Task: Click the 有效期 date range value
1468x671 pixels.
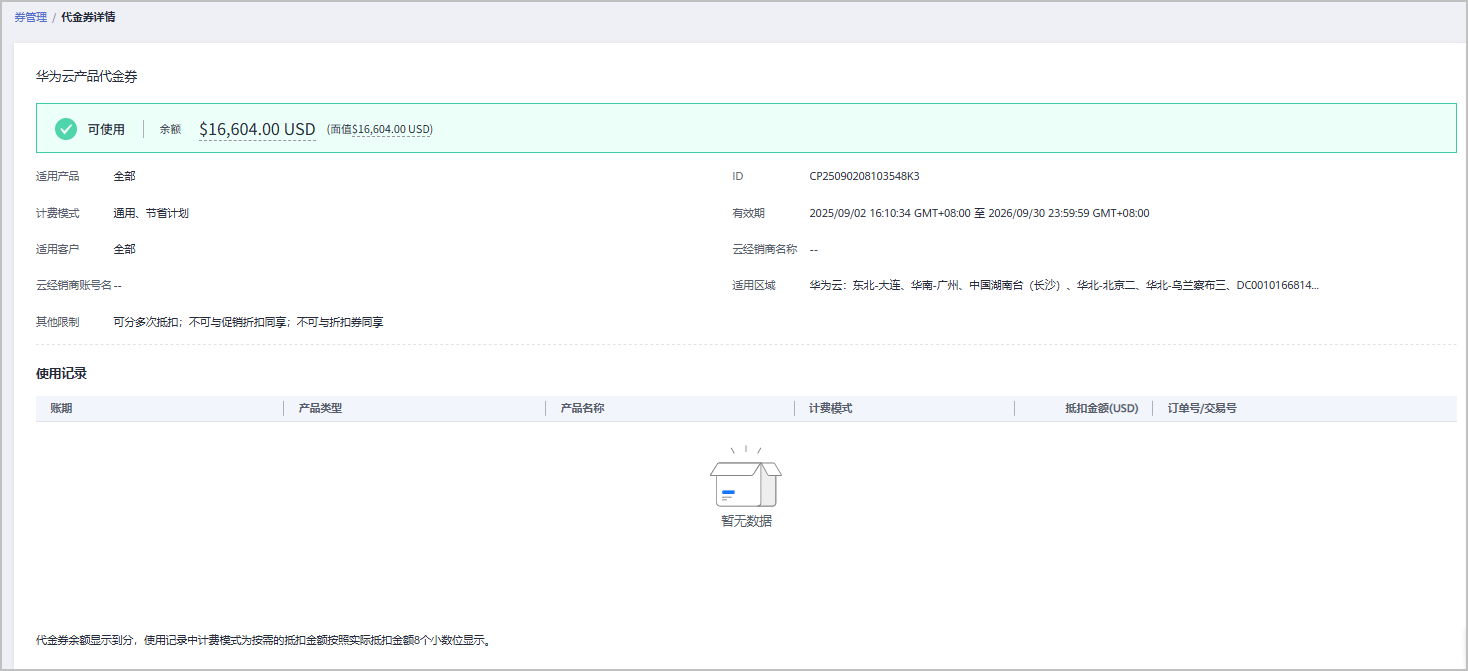Action: 979,213
